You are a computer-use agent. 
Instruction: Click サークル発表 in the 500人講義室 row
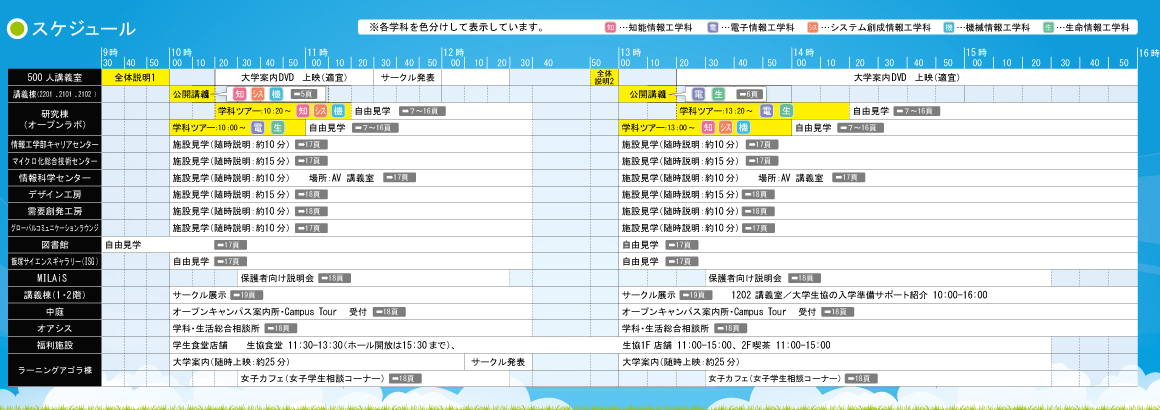(408, 77)
